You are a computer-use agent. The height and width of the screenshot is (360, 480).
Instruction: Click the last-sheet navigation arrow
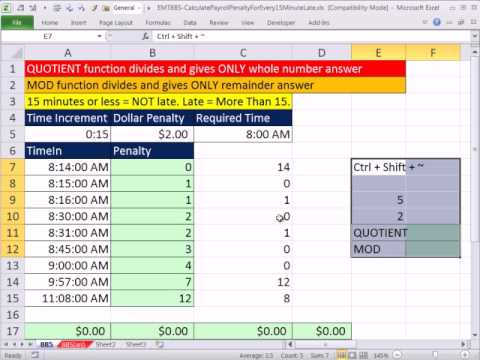coord(30,344)
